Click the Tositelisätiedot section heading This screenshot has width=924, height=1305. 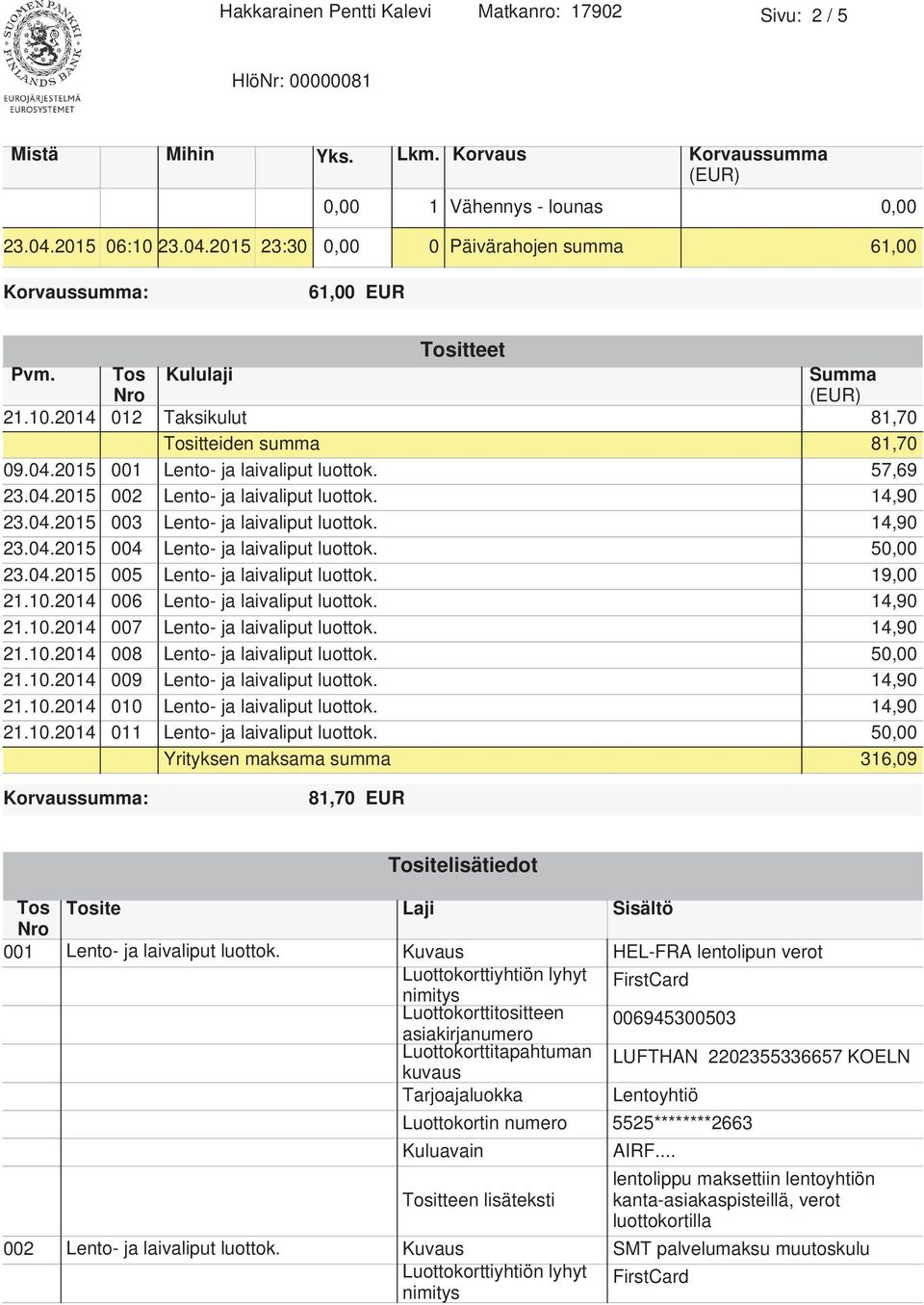point(462,865)
